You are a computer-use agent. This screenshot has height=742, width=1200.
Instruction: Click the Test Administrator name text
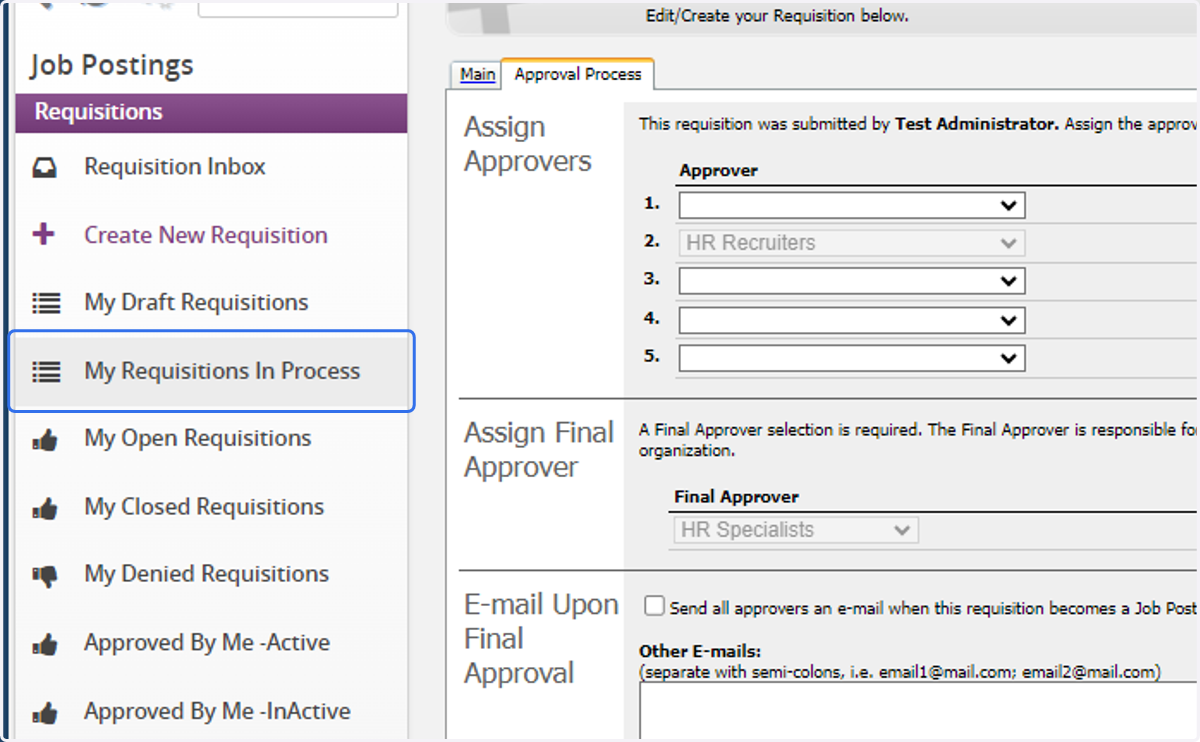pyautogui.click(x=976, y=125)
